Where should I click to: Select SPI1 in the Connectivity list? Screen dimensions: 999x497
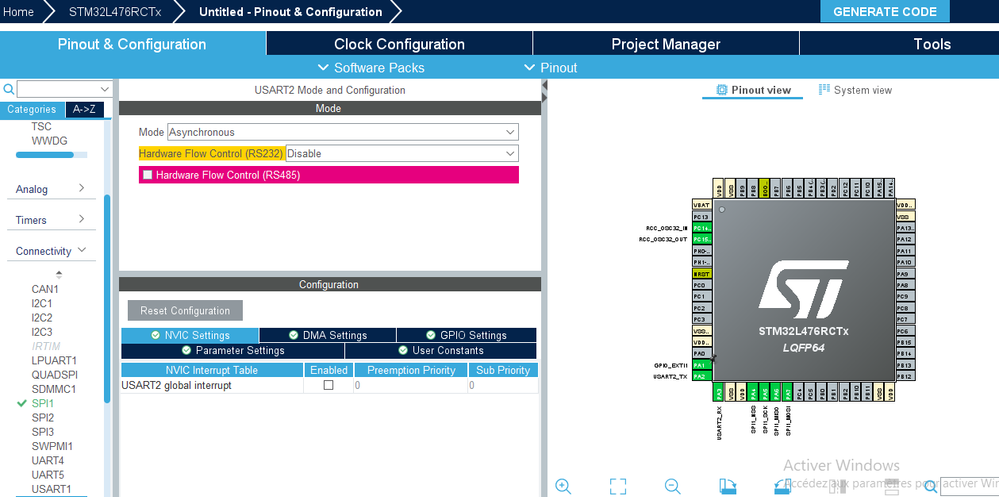(x=43, y=403)
